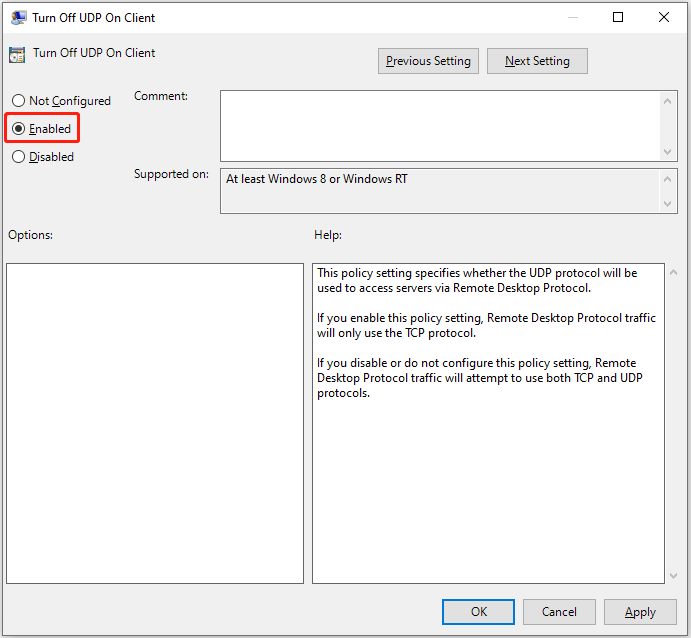
Task: Click the title bar policy window icon
Action: tap(18, 17)
